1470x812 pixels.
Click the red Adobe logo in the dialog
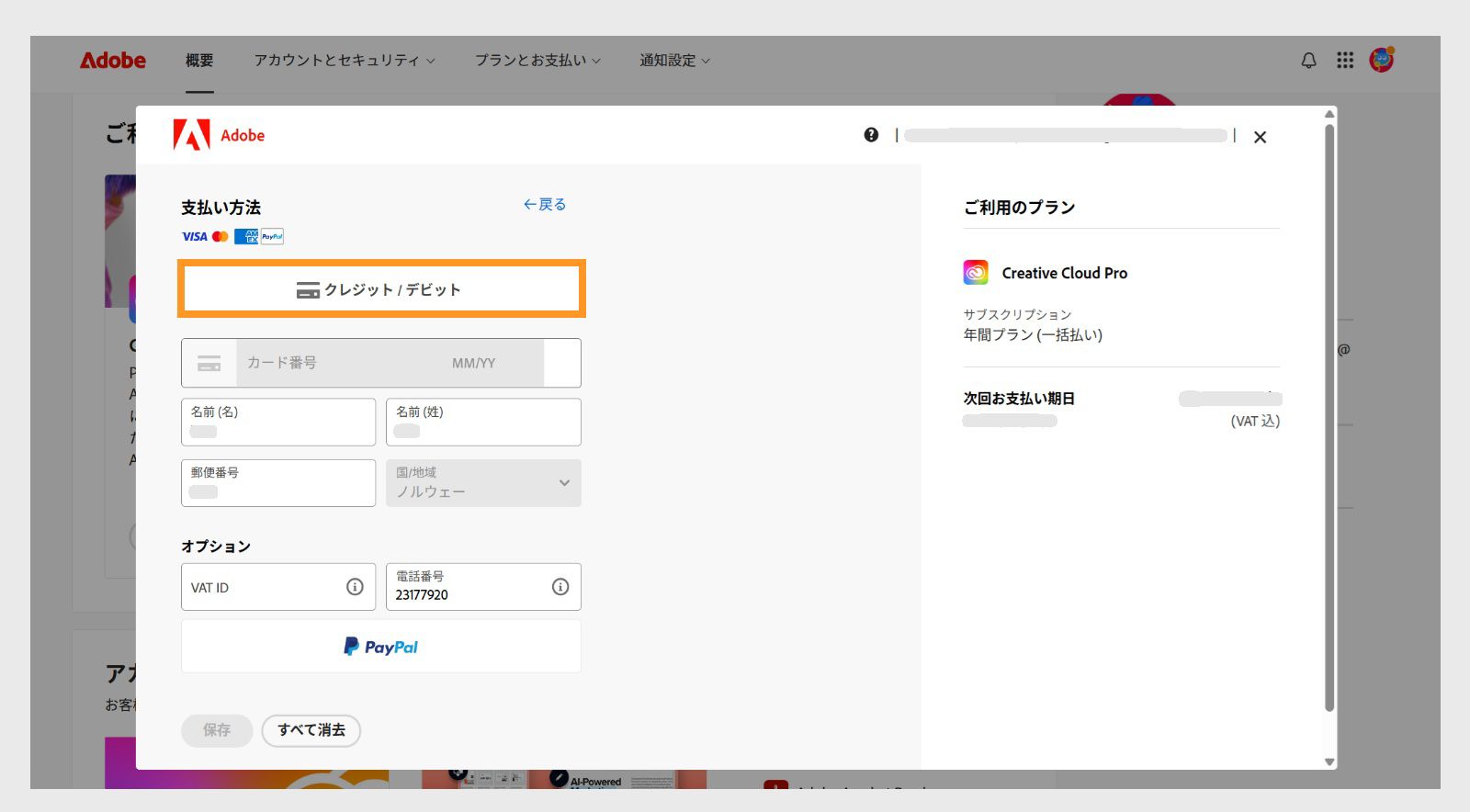(x=219, y=135)
